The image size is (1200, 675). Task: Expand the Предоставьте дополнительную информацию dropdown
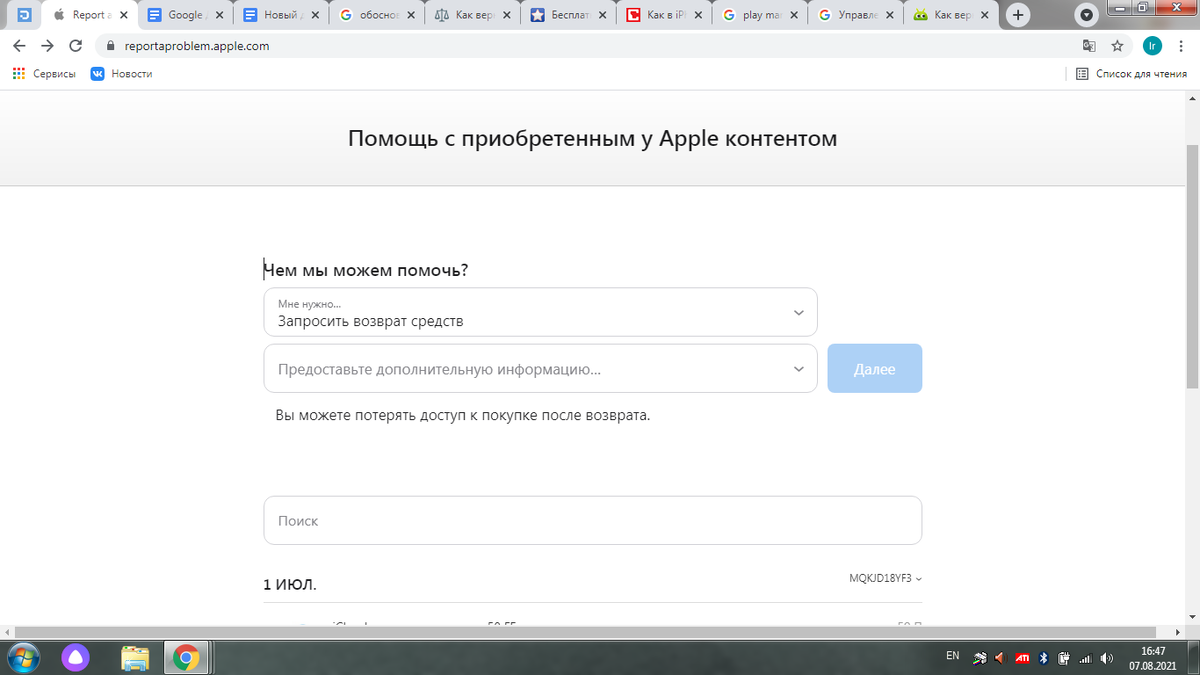point(540,369)
